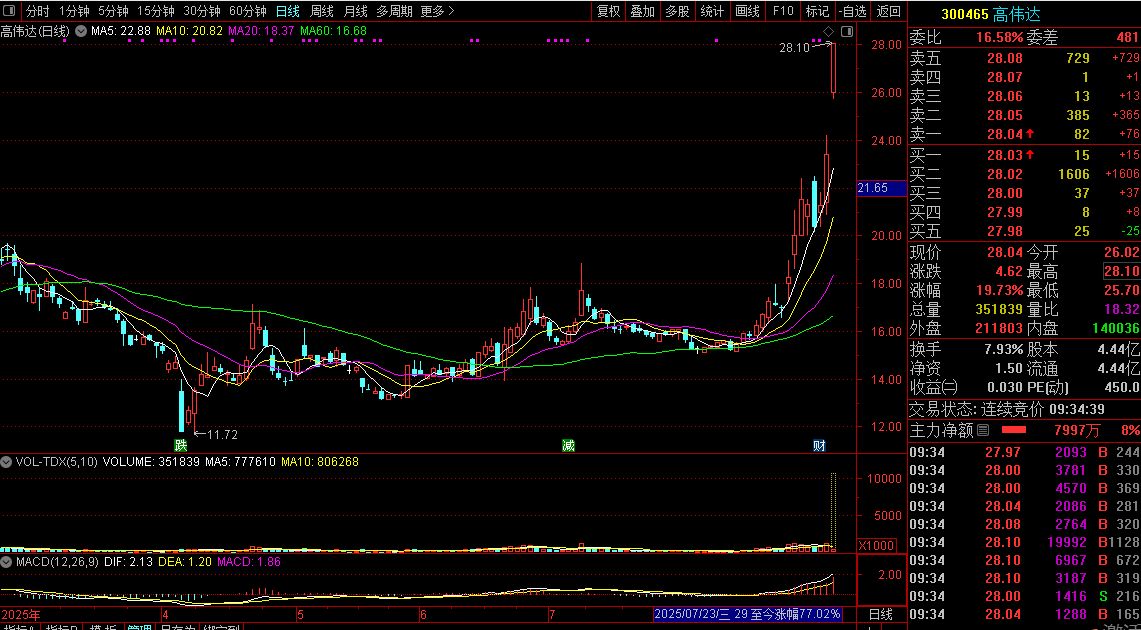Click the MA60: 16.68 indicator label
1141x630 pixels.
pyautogui.click(x=333, y=31)
